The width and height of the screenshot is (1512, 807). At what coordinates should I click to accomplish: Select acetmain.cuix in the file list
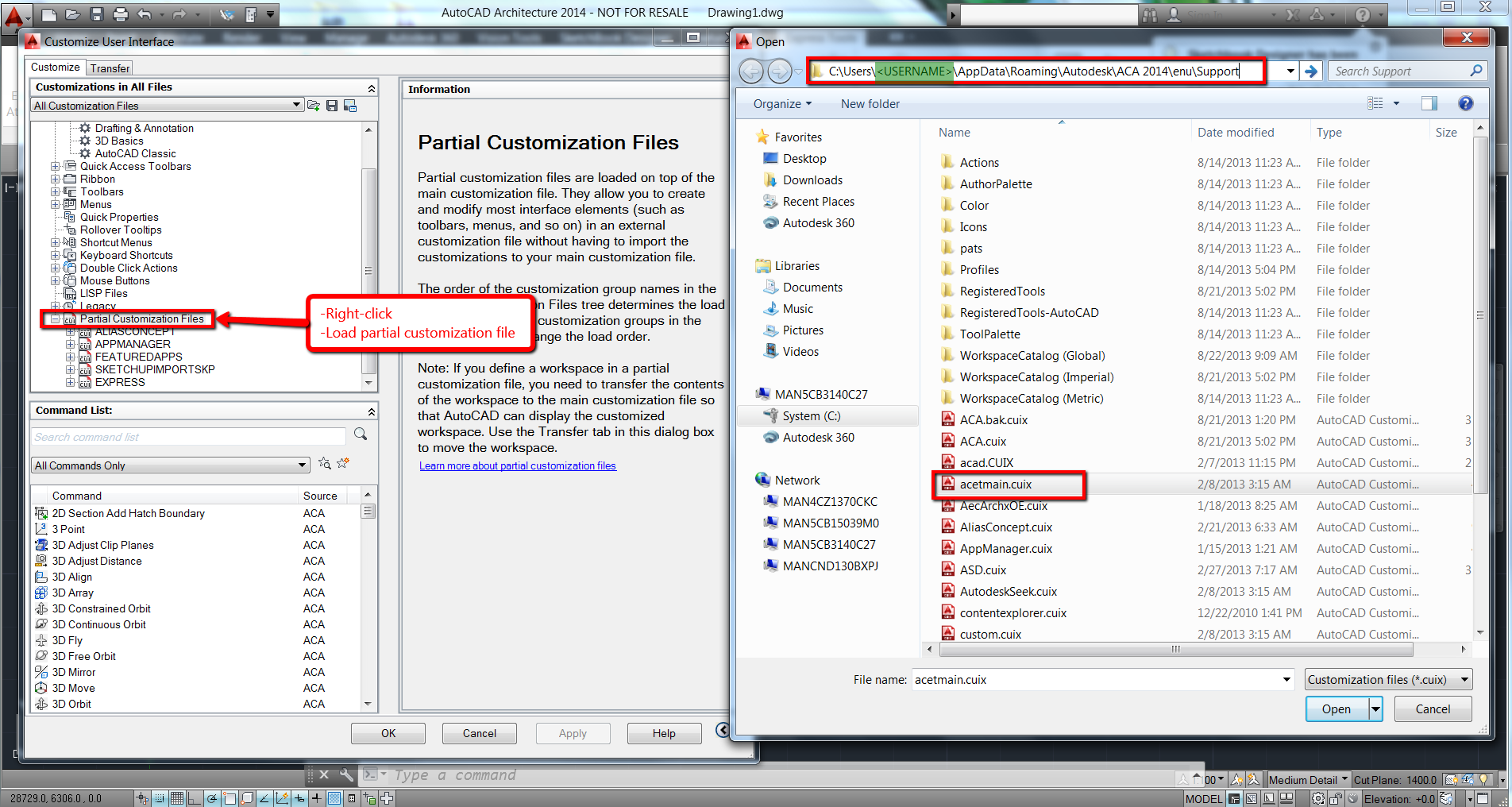pos(996,485)
